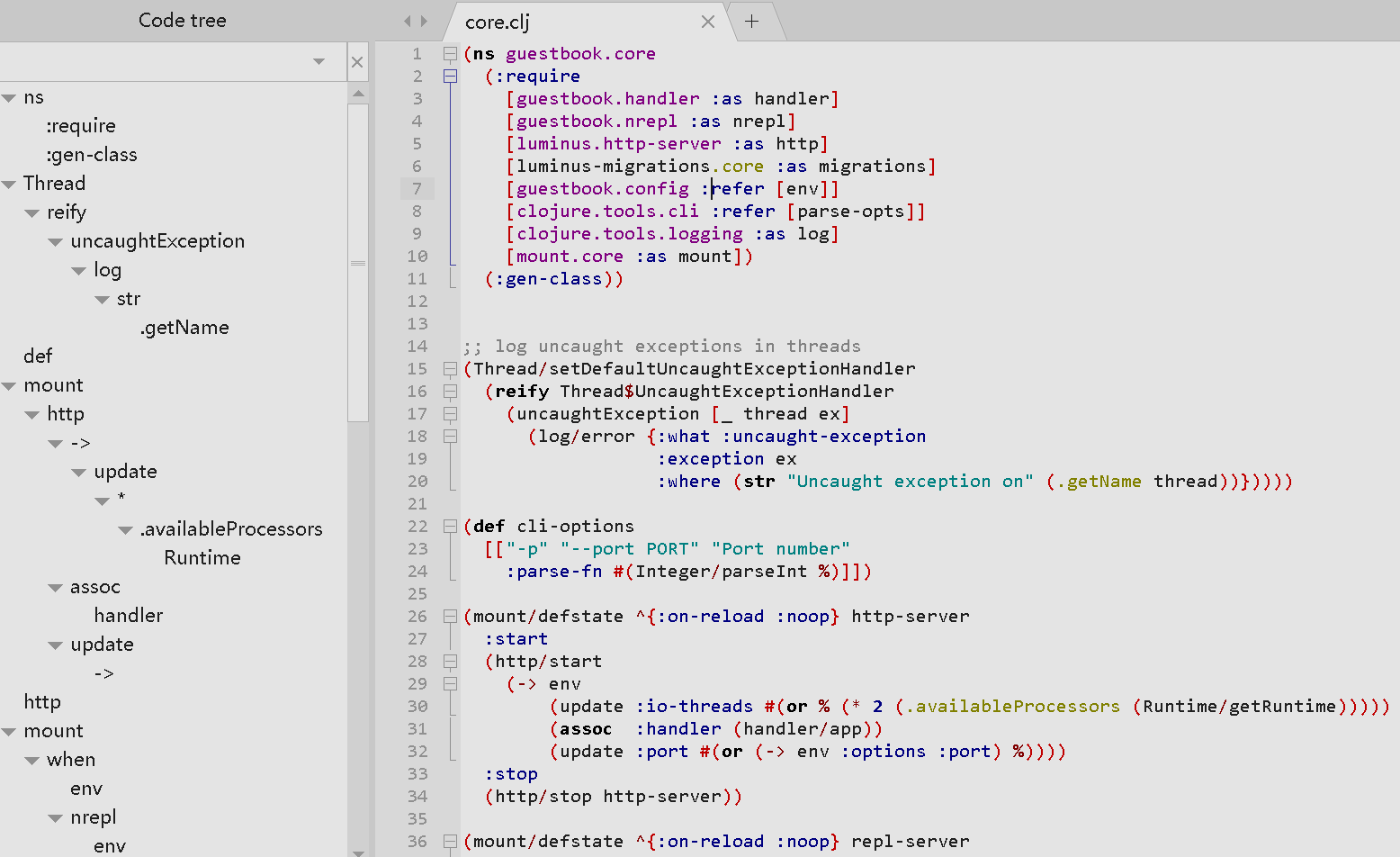Collapse the str tree node
This screenshot has height=857, width=1400.
[x=103, y=300]
